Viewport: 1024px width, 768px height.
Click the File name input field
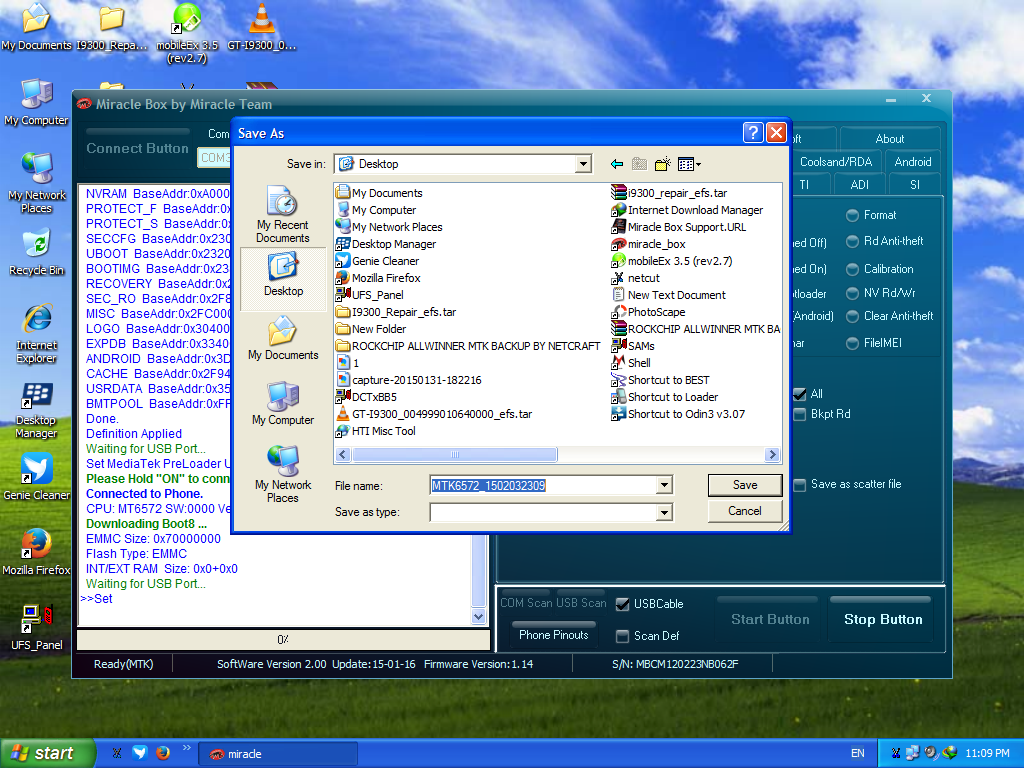(543, 485)
